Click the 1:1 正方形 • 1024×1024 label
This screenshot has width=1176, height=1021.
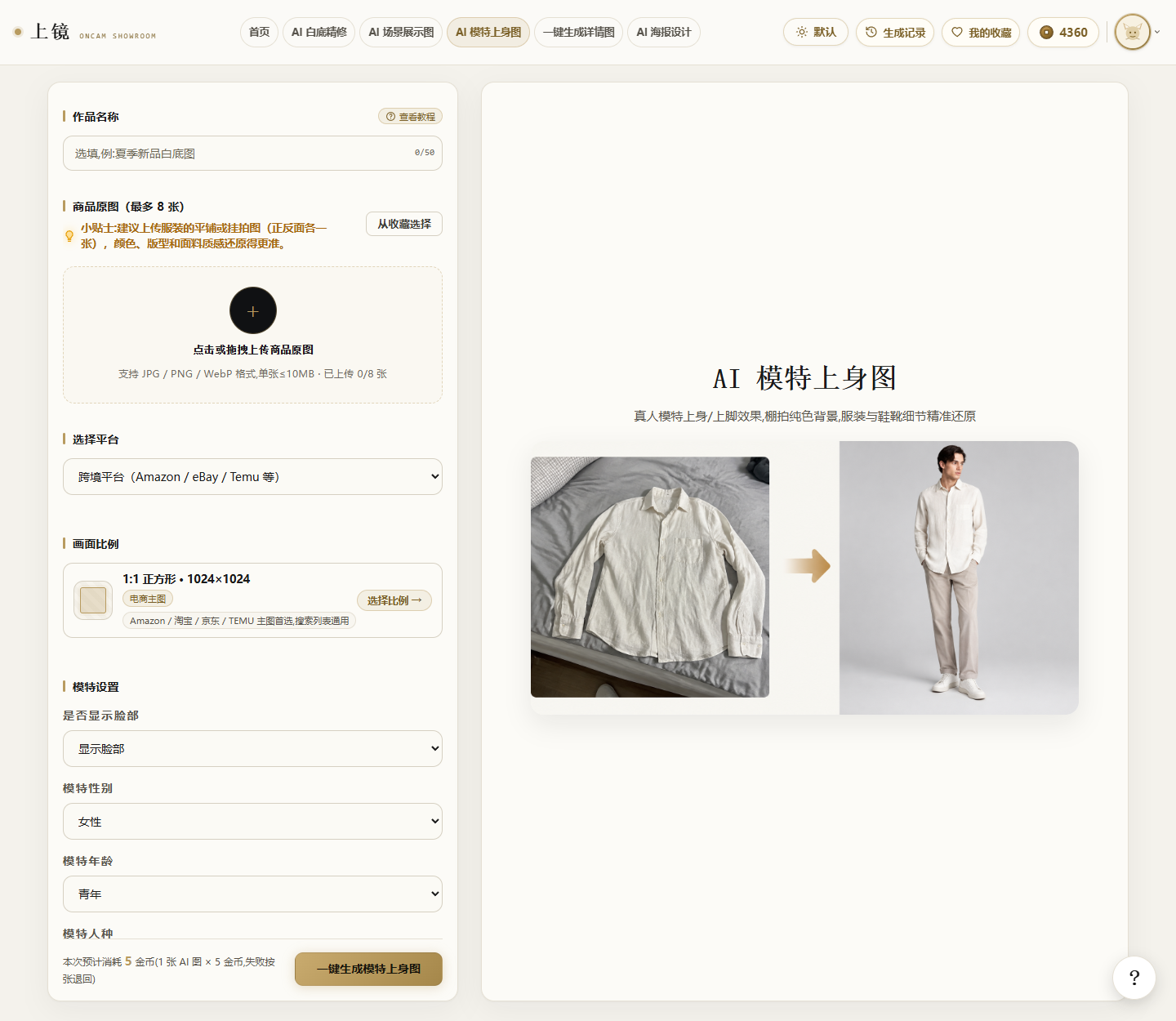[186, 578]
